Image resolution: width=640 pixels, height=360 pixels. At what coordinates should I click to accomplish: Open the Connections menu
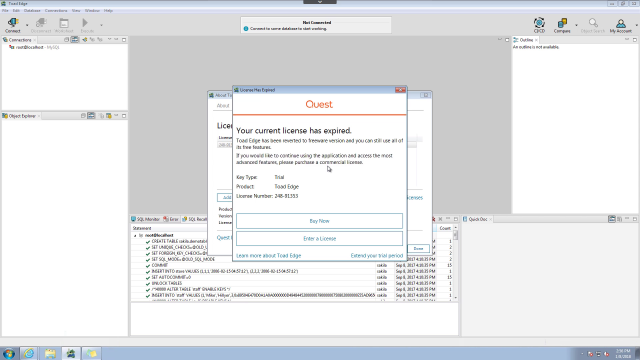(56, 11)
